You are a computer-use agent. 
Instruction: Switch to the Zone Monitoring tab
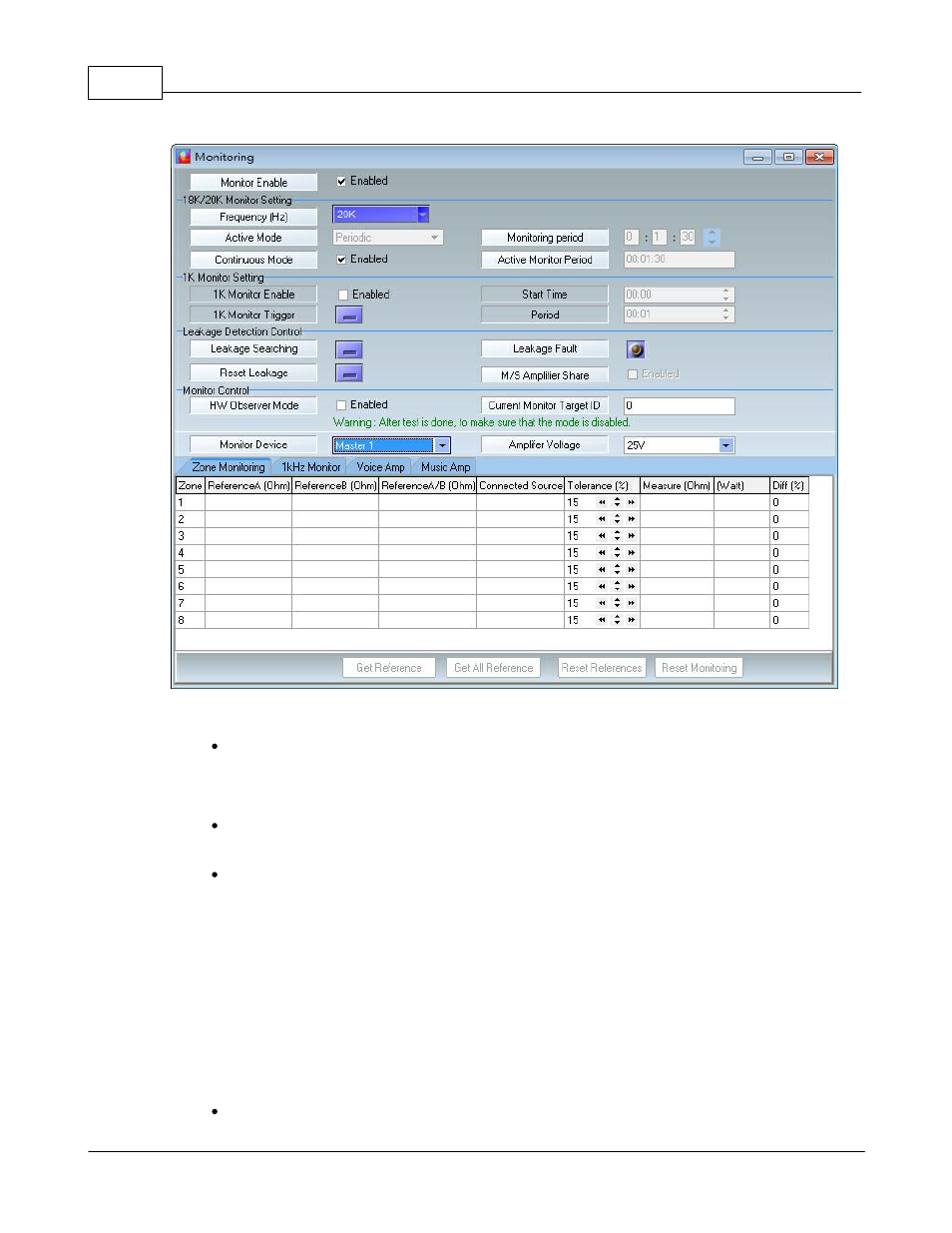tap(229, 467)
